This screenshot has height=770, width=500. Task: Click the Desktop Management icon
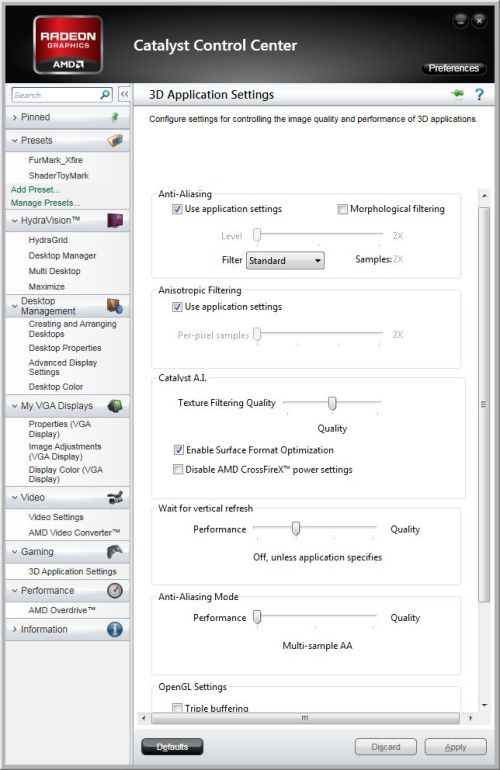tap(115, 306)
